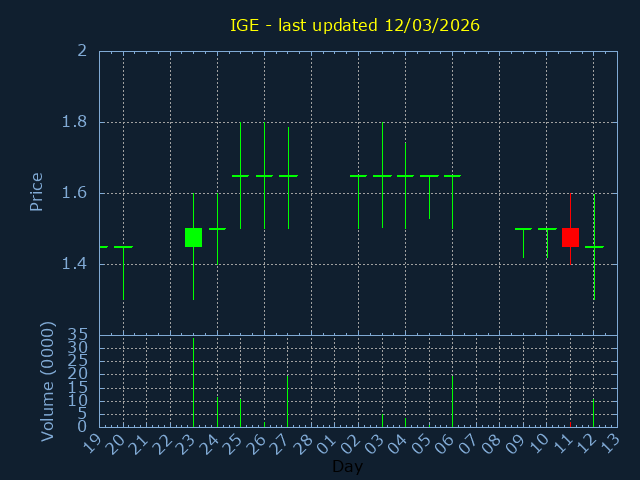Click the 'Day' x-axis label
640x480 pixels.
pyautogui.click(x=347, y=466)
